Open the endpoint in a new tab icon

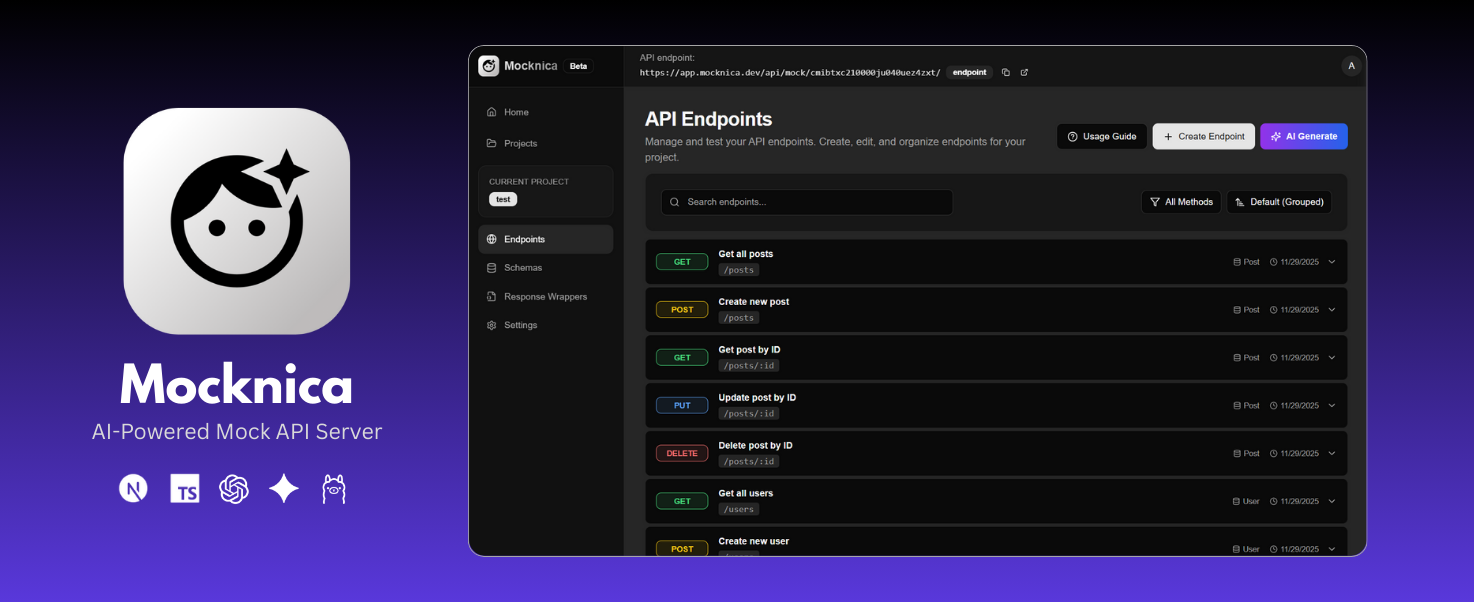point(1023,72)
